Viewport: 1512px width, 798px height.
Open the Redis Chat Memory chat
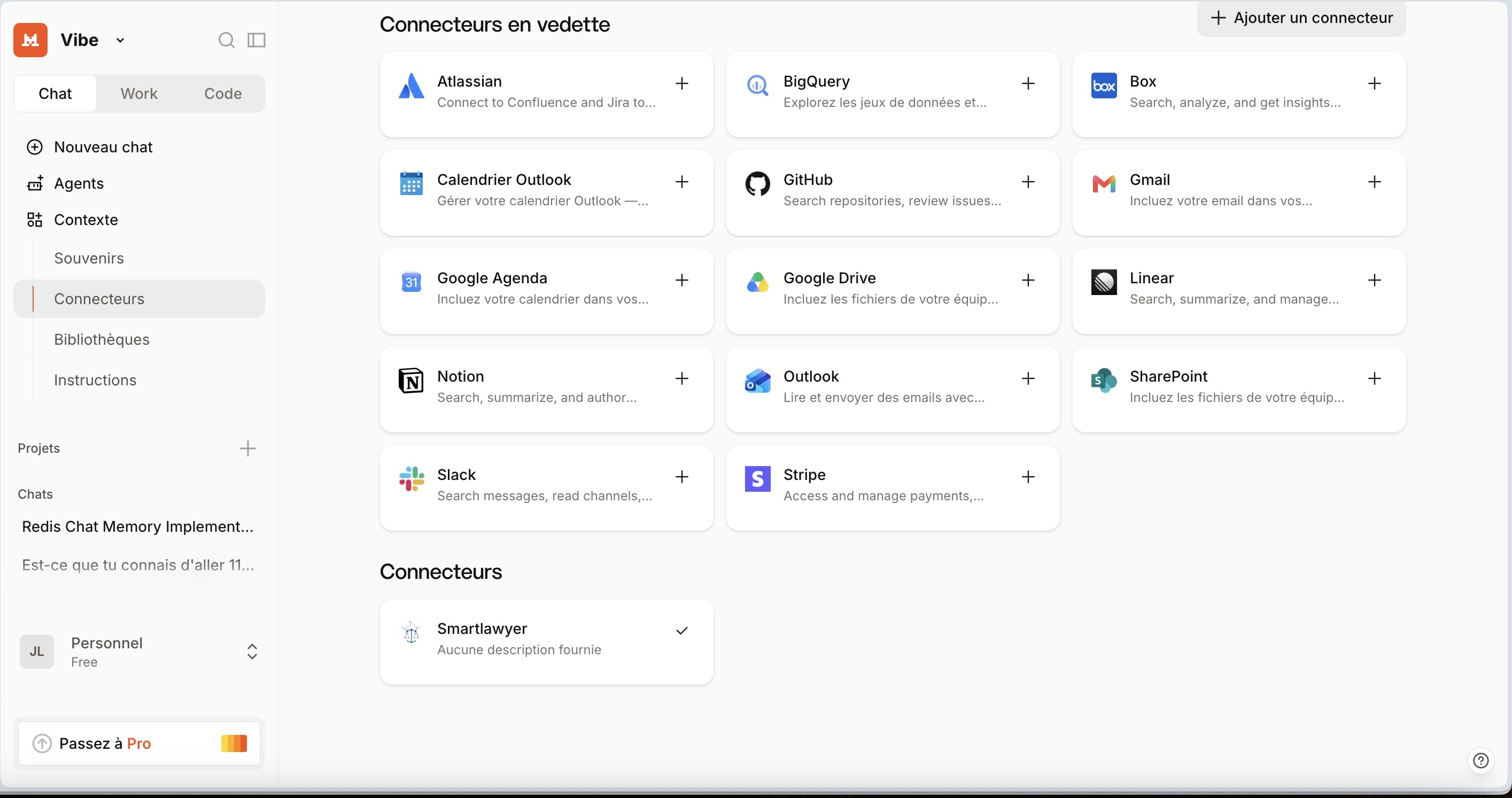click(138, 526)
